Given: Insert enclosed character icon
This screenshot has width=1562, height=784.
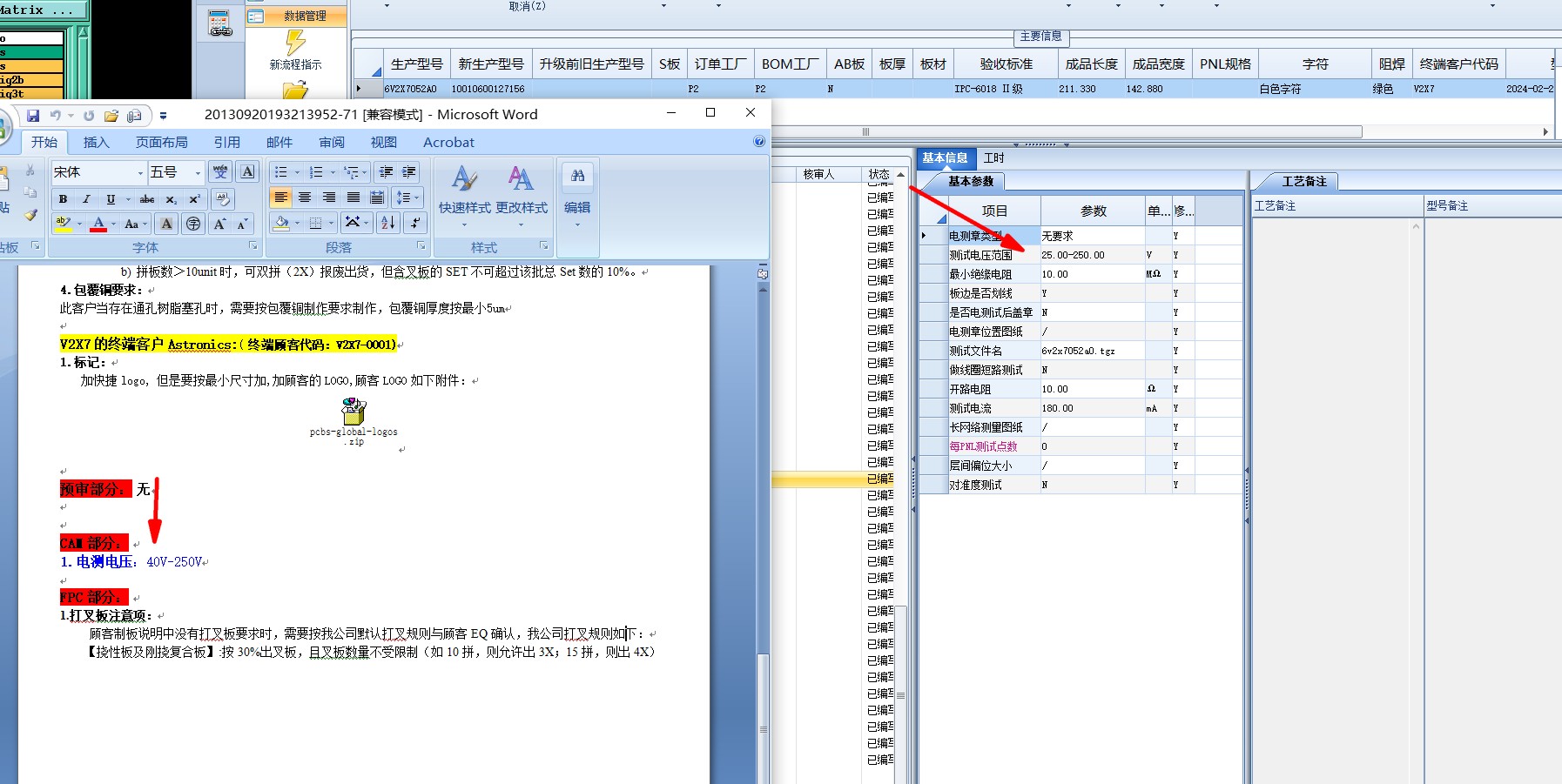Looking at the screenshot, I should pos(193,224).
